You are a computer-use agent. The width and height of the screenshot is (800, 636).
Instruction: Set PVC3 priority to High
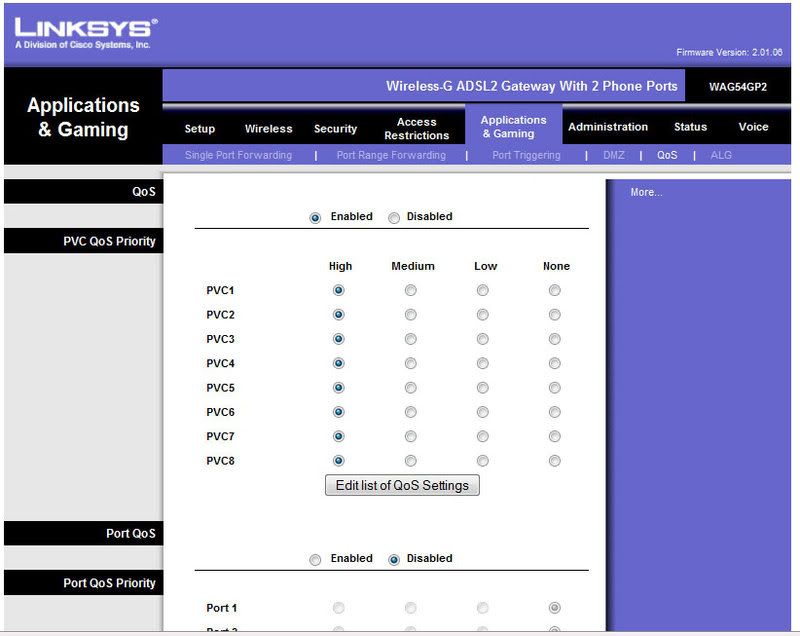tap(338, 339)
